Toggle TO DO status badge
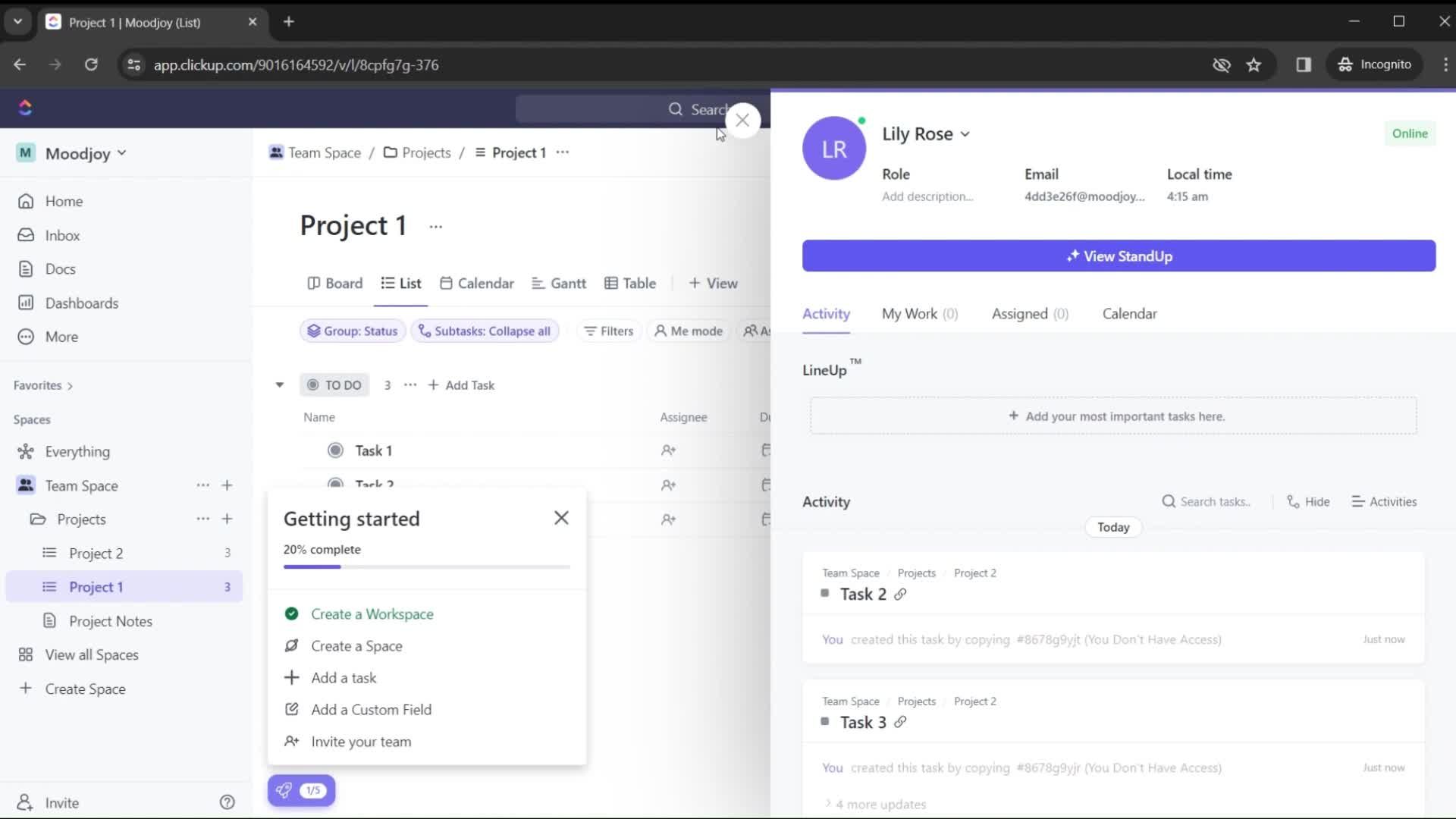 (x=334, y=385)
